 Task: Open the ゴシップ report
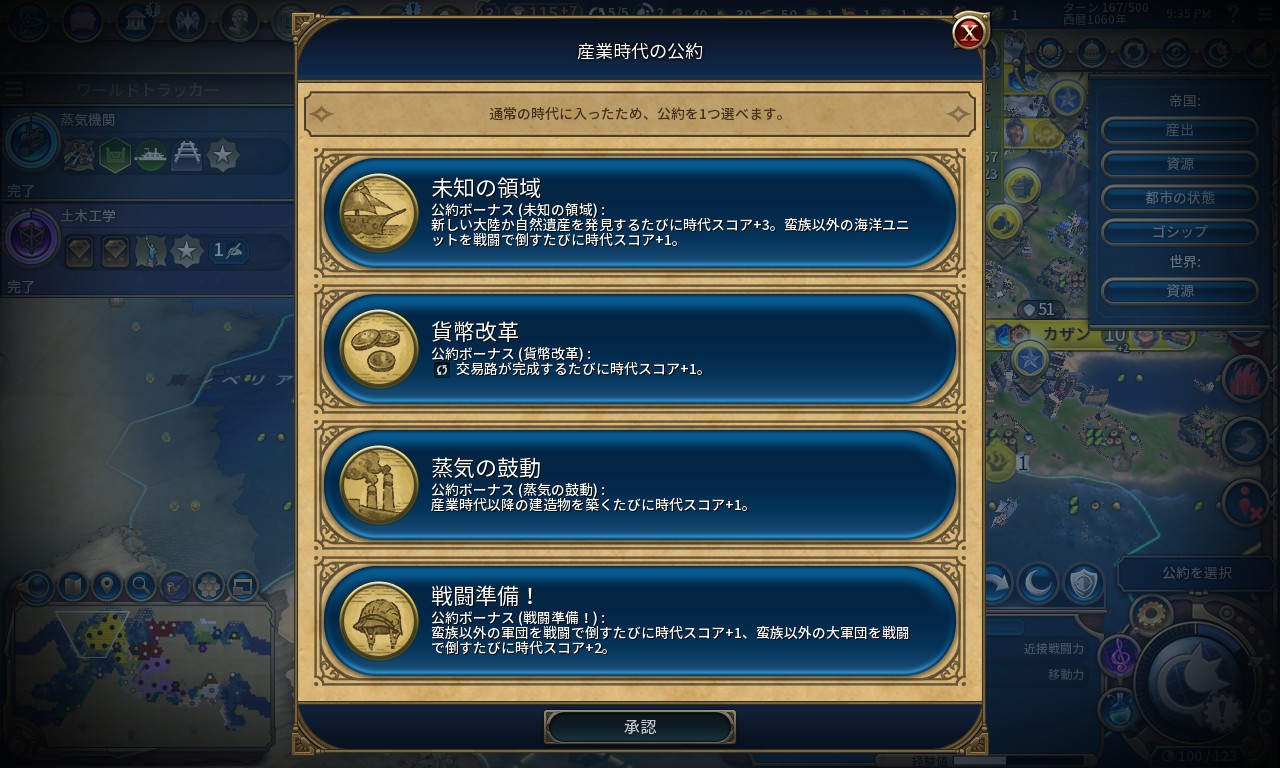pos(1180,231)
